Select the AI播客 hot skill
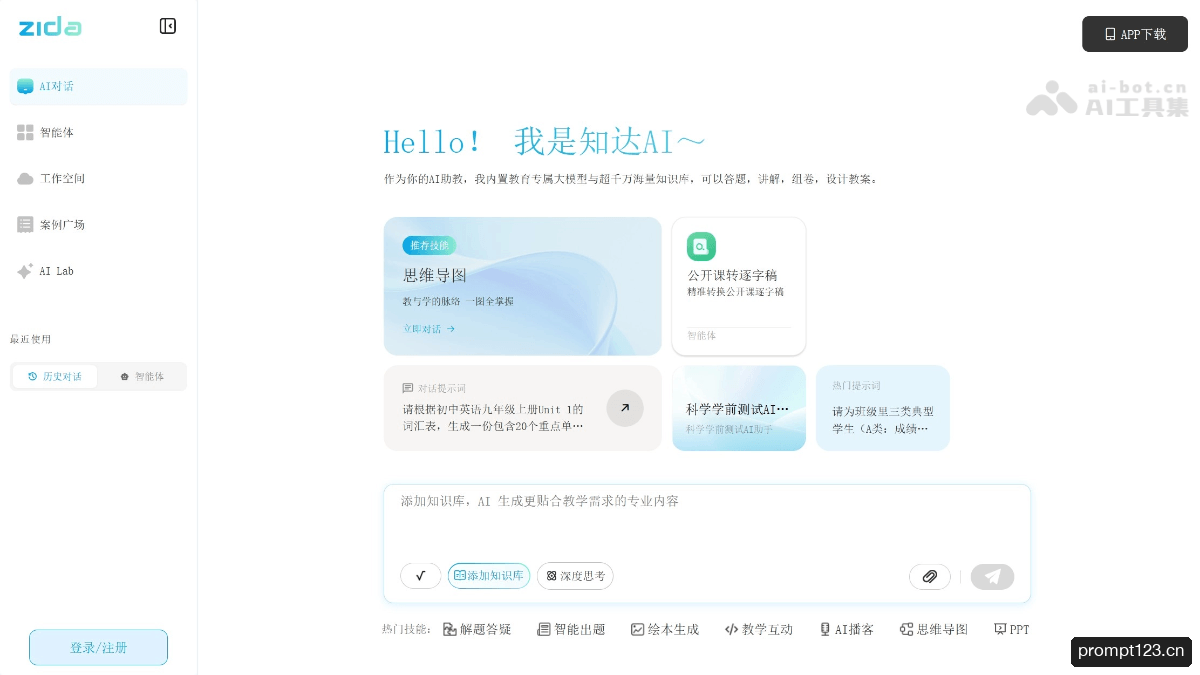 (x=846, y=629)
